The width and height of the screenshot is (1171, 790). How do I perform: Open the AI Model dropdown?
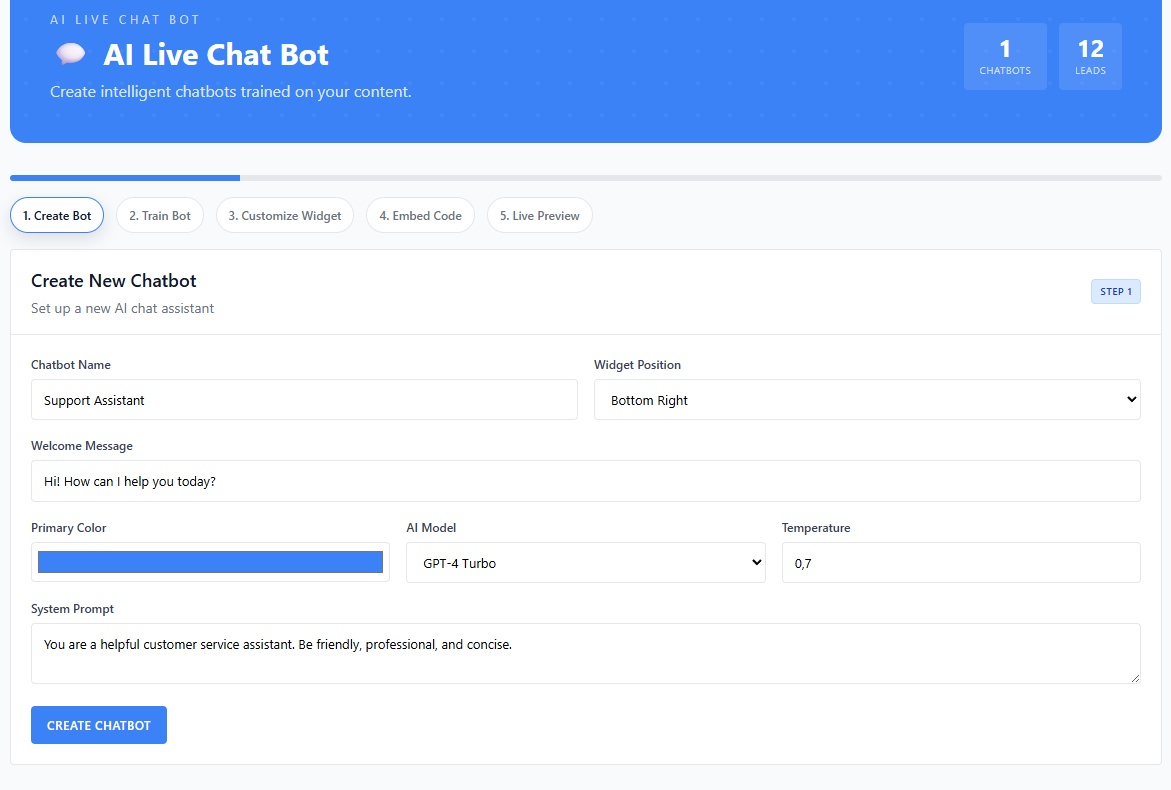(x=585, y=562)
